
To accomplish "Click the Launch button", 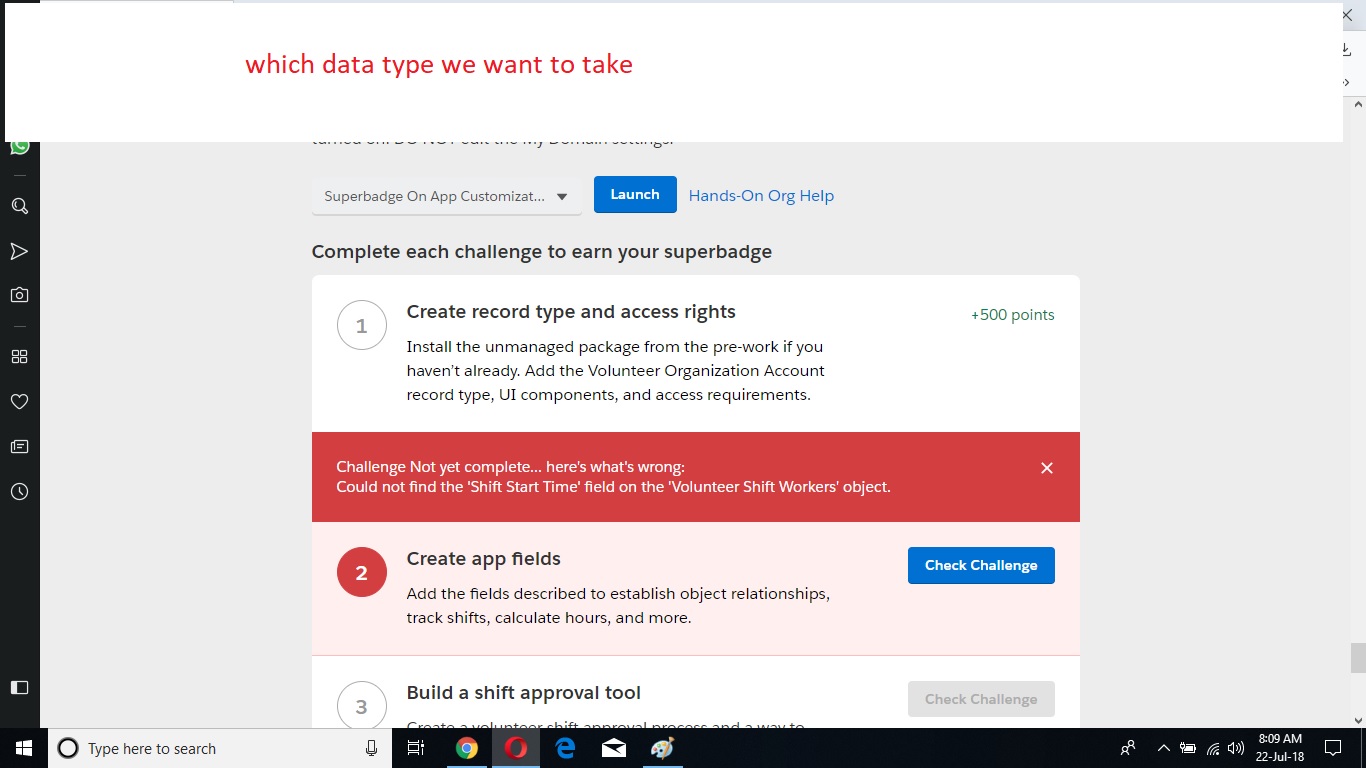I will coord(635,194).
